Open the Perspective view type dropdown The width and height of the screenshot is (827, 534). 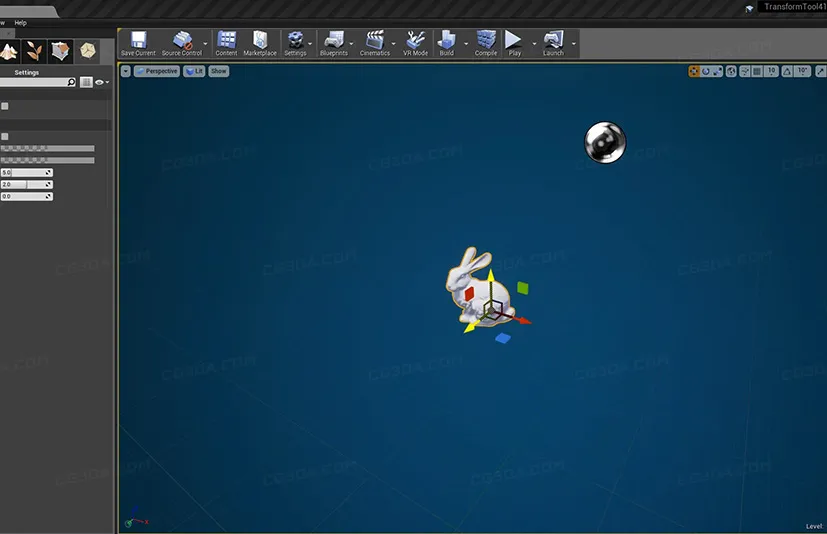click(157, 71)
